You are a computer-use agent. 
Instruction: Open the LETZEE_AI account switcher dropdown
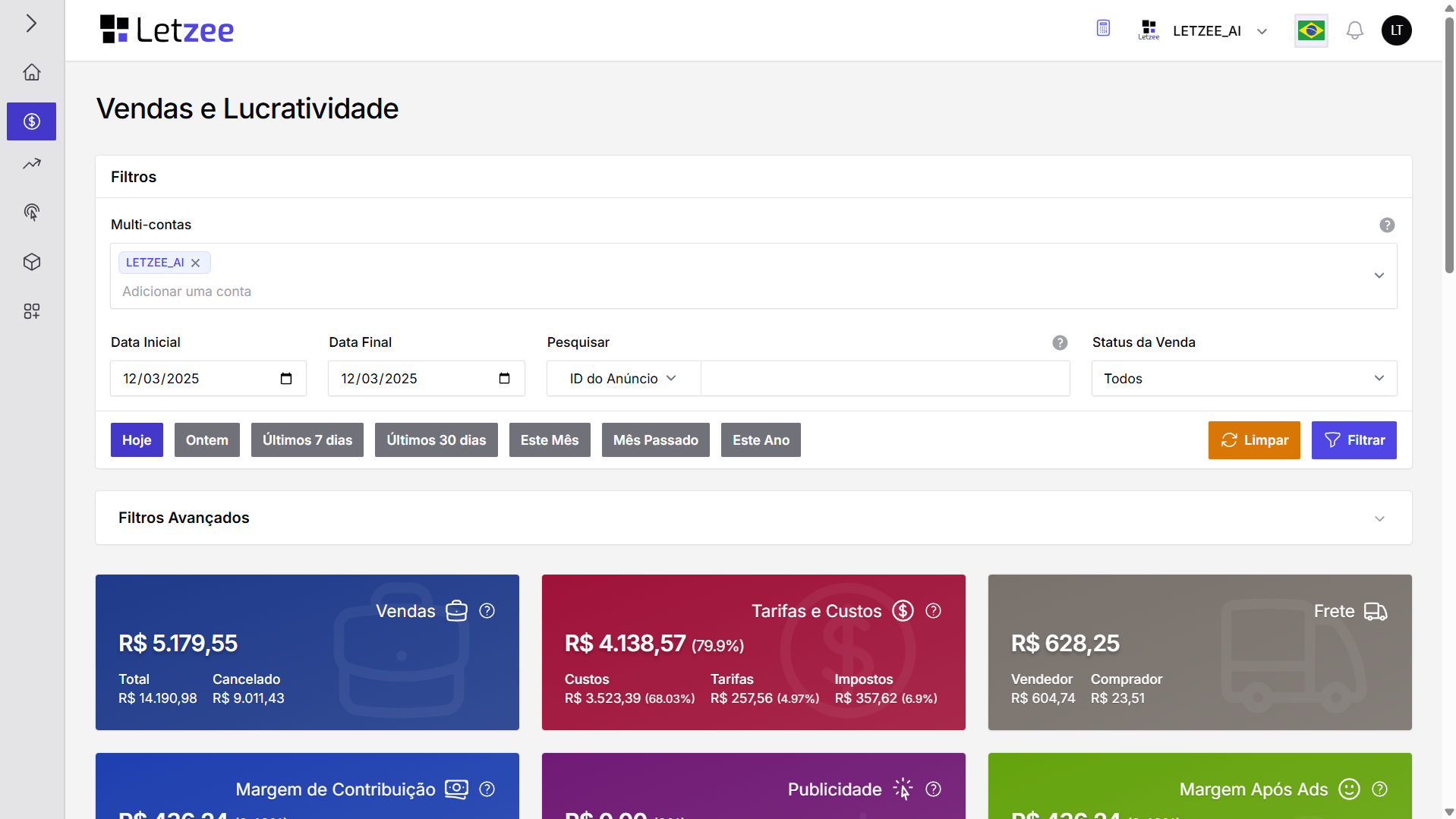click(x=1202, y=30)
